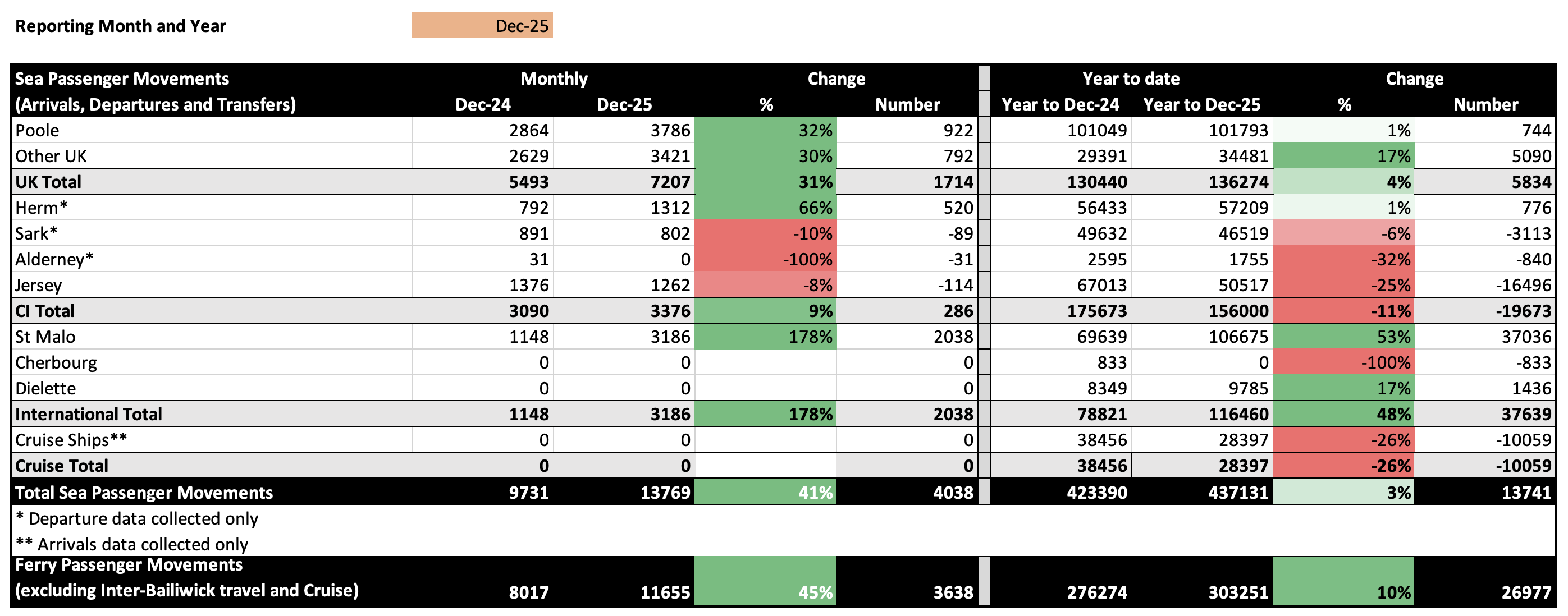Viewport: 1568px width, 616px height.
Task: Click the Poole row label
Action: coord(37,130)
